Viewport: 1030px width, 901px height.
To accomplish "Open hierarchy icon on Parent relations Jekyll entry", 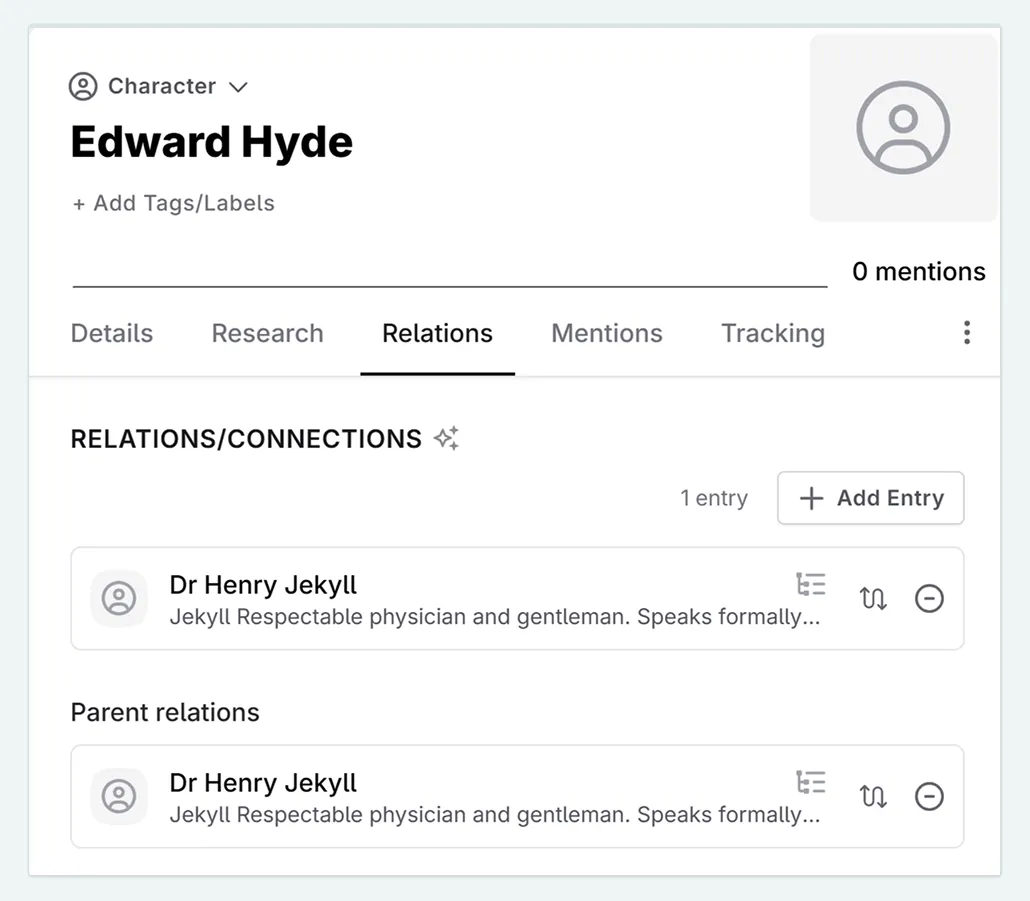I will coord(811,782).
